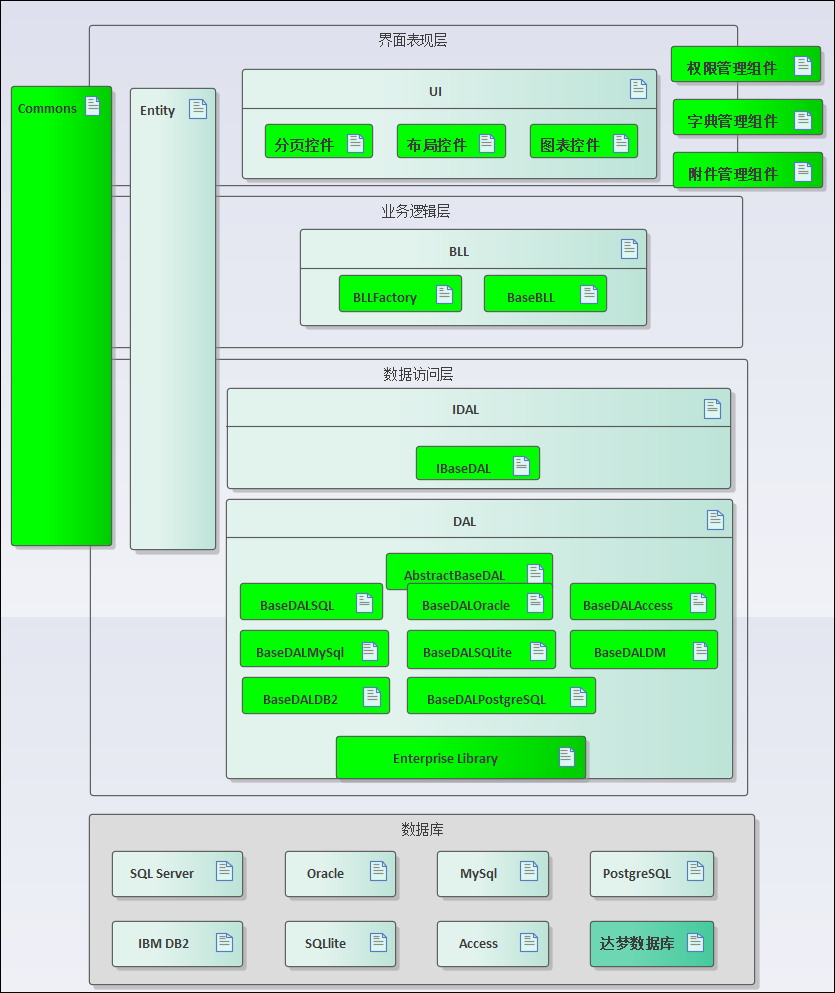The width and height of the screenshot is (835, 993).
Task: Select the 分页控件 label text
Action: click(x=304, y=146)
